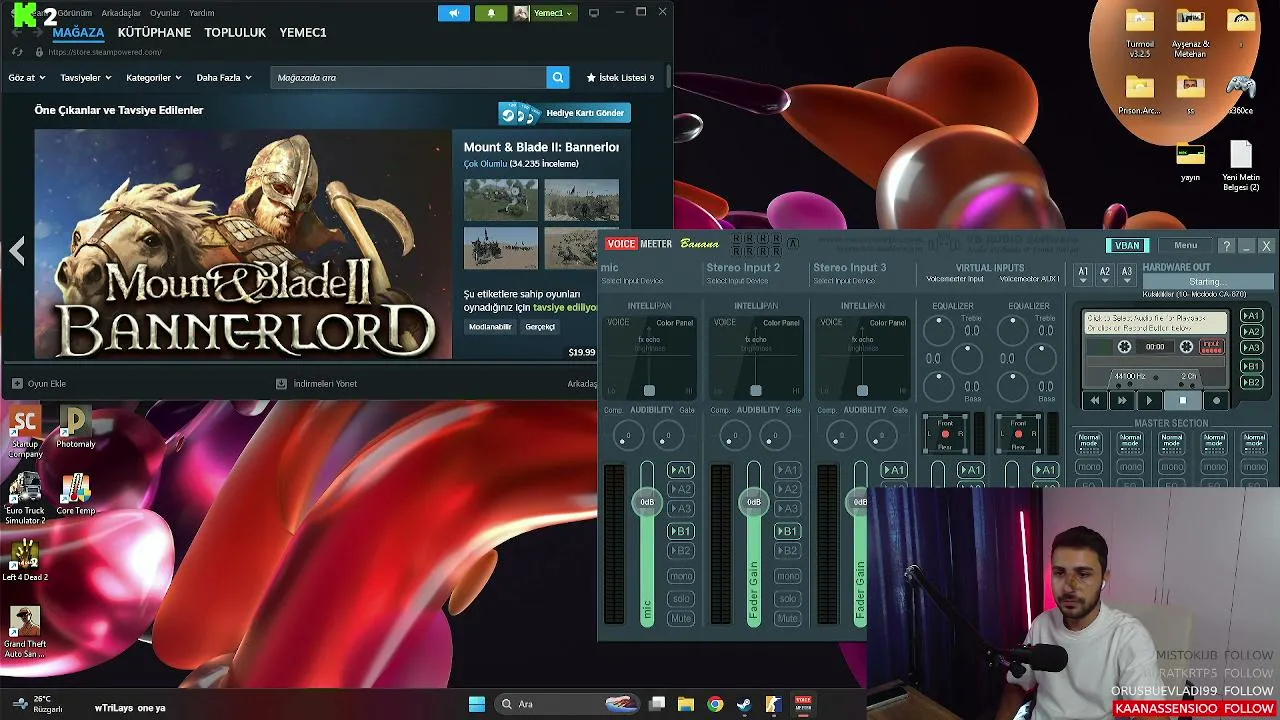Open File Explorer from the taskbar
Screen dimensions: 1280x720
[x=686, y=704]
